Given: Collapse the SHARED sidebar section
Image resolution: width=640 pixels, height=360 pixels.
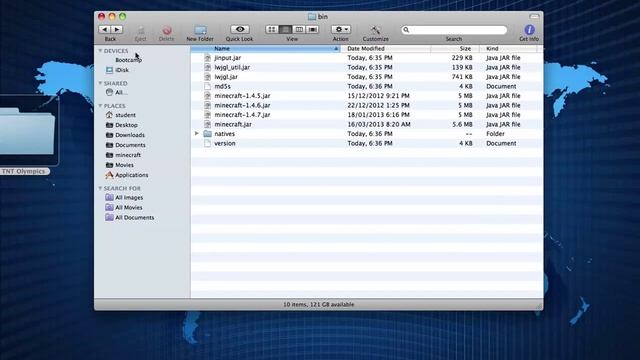Looking at the screenshot, I should coord(100,83).
